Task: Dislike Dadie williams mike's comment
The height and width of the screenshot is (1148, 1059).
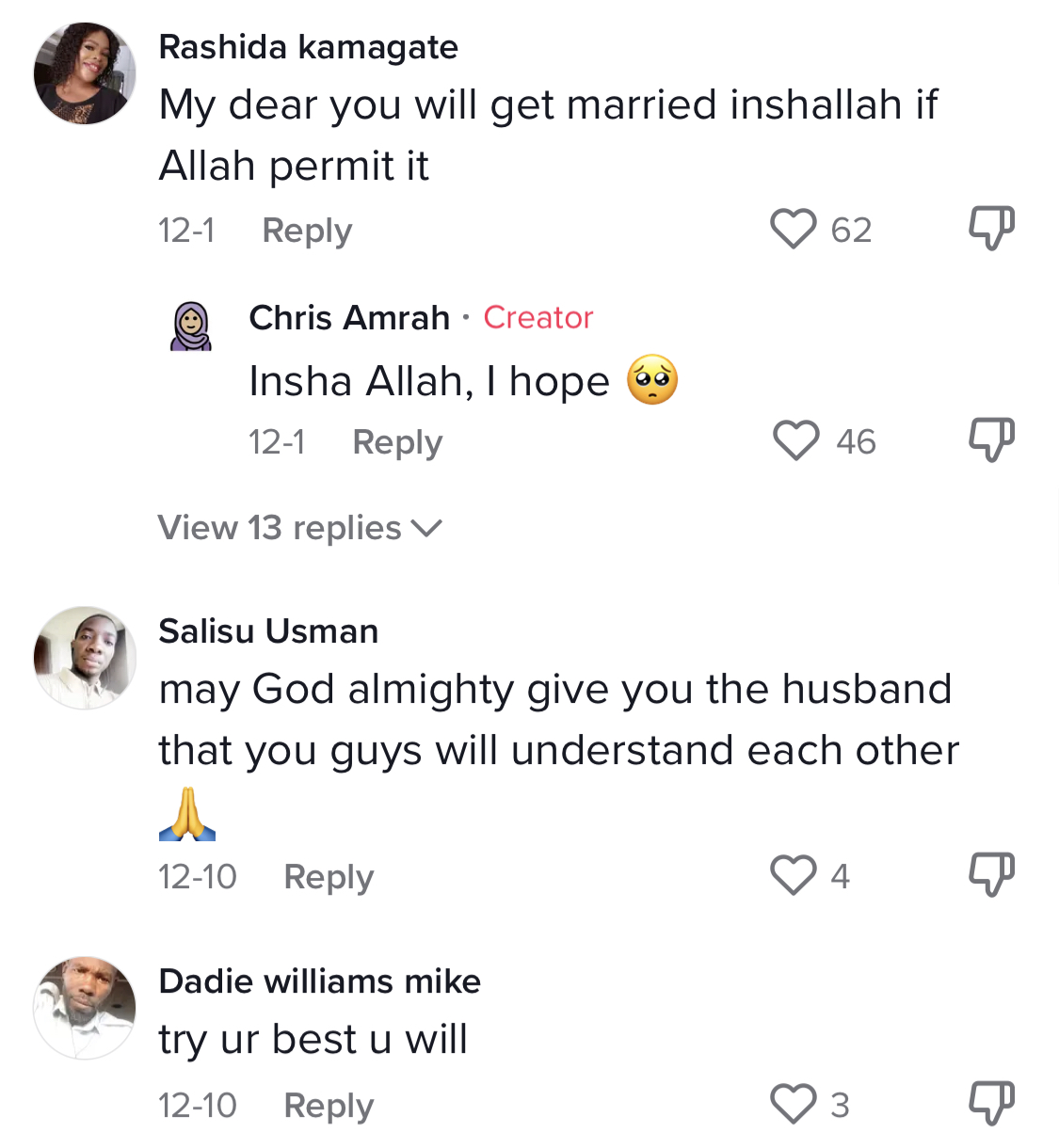Action: (x=992, y=1104)
